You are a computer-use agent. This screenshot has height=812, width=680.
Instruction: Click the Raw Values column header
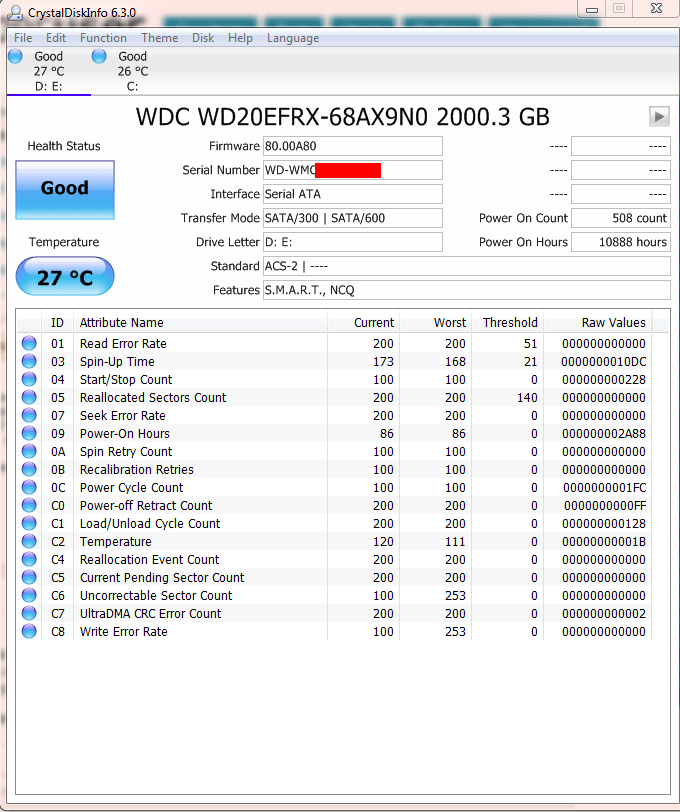pos(614,323)
